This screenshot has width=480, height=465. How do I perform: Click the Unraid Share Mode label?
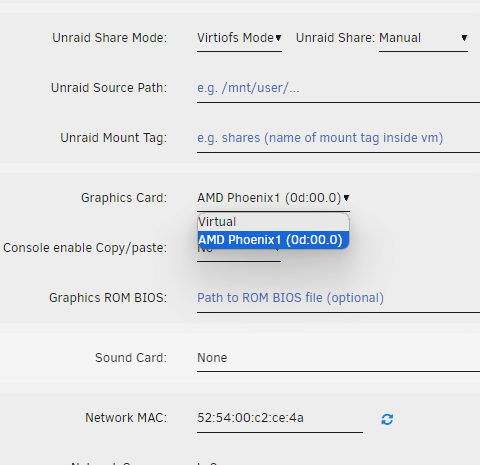pos(109,38)
